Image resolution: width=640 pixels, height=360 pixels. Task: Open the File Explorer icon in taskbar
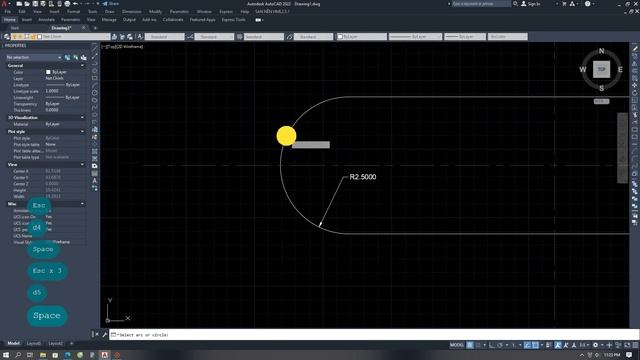pos(42,355)
